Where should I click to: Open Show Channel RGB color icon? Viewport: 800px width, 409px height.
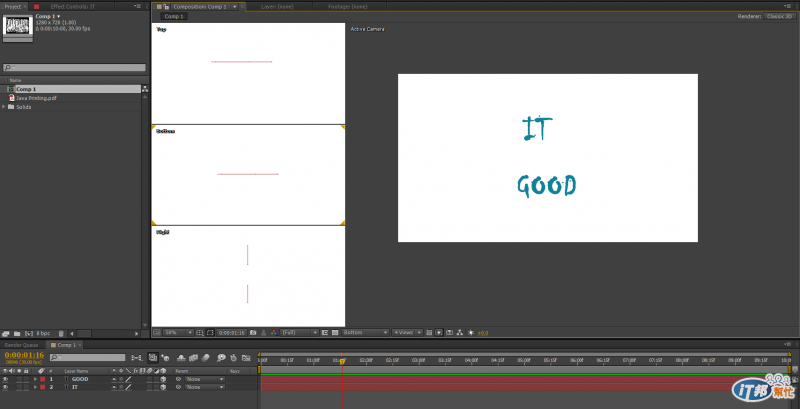[x=274, y=333]
